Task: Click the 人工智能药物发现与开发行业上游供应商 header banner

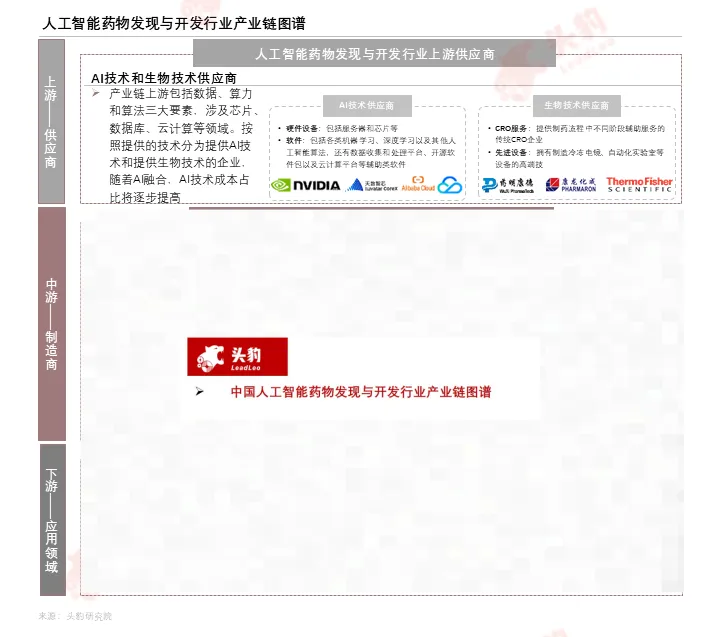Action: coord(374,54)
